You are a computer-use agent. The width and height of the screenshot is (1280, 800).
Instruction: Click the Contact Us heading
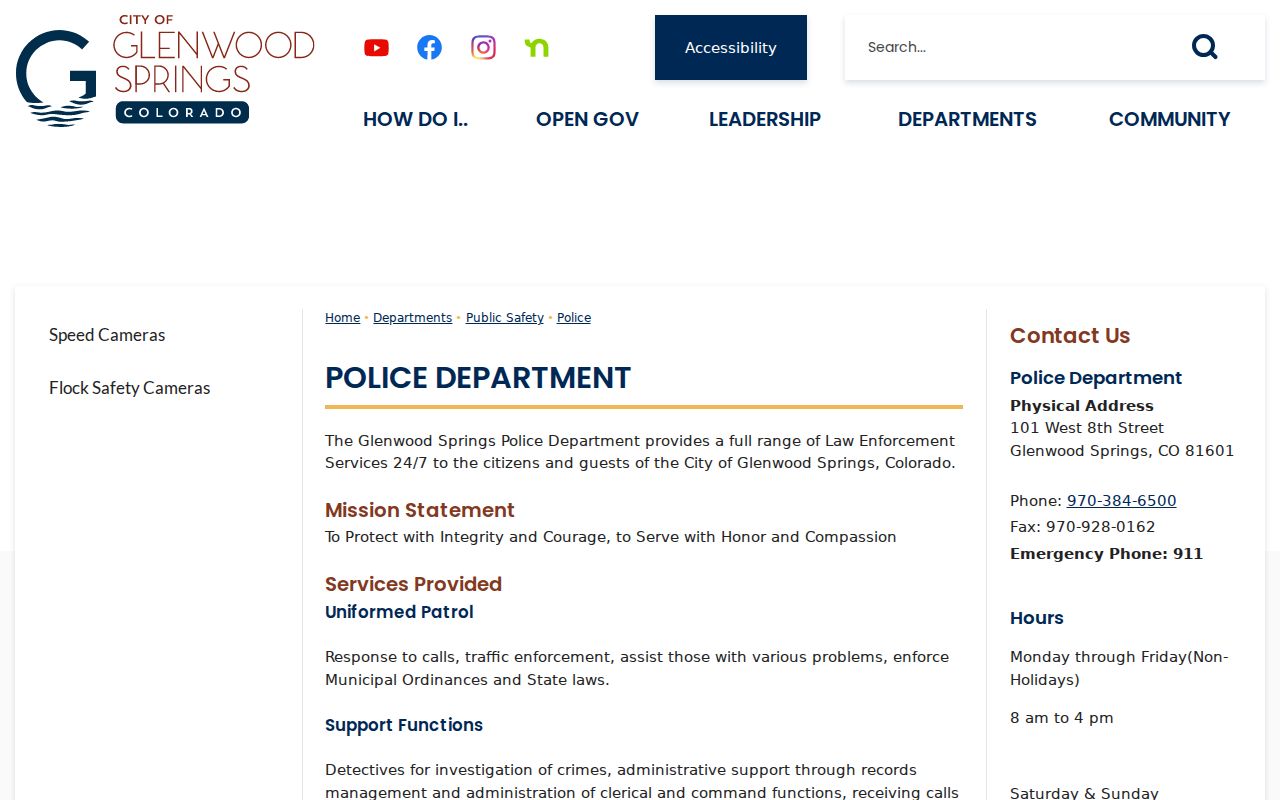(1070, 336)
